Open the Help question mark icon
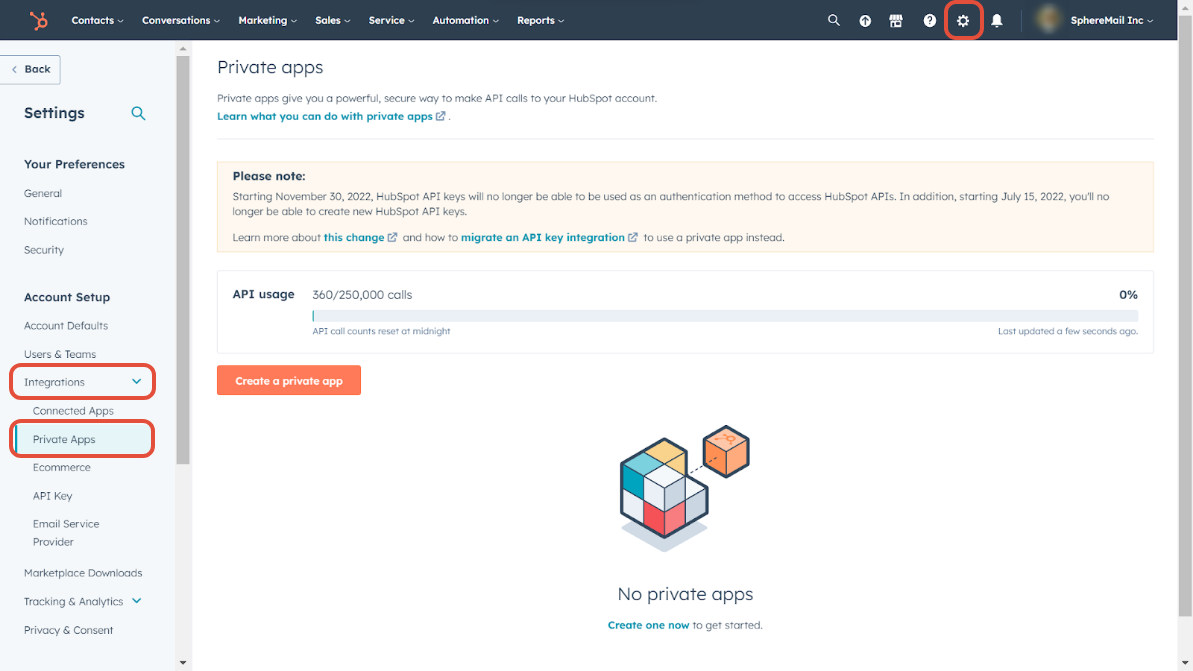The height and width of the screenshot is (671, 1193). [x=929, y=21]
